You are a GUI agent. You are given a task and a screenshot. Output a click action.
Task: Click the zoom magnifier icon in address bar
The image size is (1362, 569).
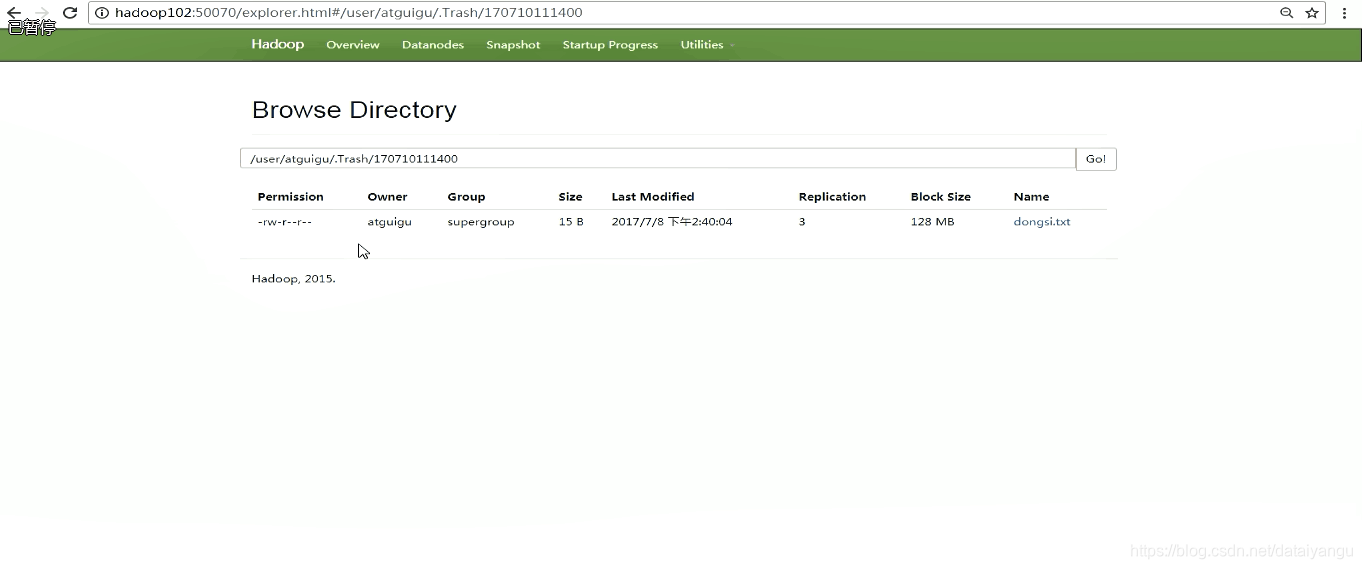1287,13
